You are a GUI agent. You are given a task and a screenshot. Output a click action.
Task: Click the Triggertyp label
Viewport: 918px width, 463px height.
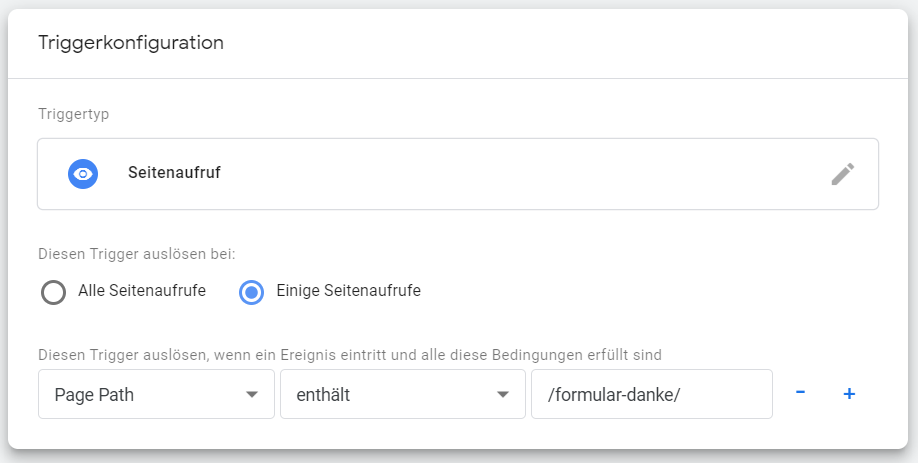point(74,114)
